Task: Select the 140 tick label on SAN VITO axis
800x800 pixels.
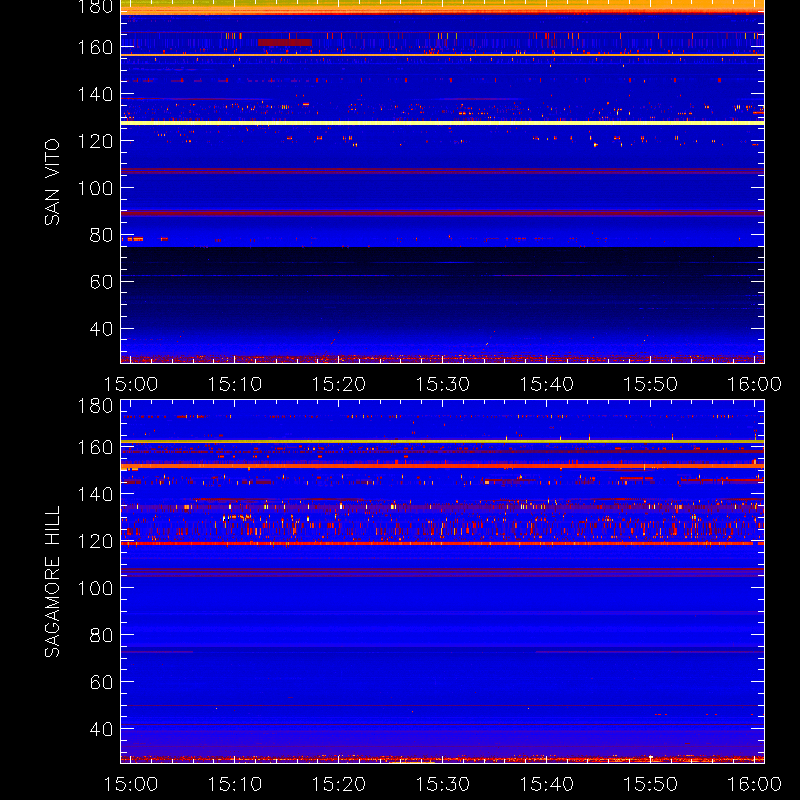Action: pyautogui.click(x=95, y=94)
